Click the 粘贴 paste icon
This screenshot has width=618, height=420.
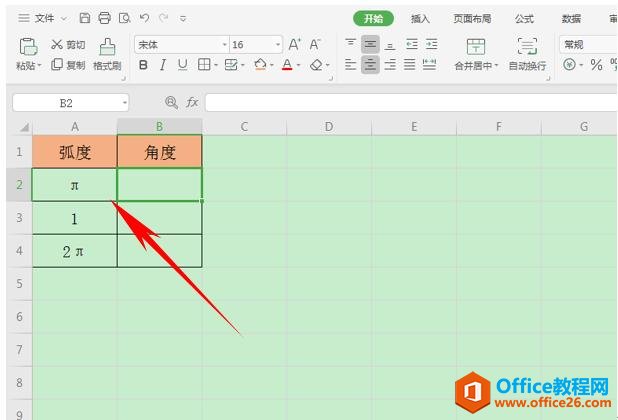pyautogui.click(x=28, y=46)
